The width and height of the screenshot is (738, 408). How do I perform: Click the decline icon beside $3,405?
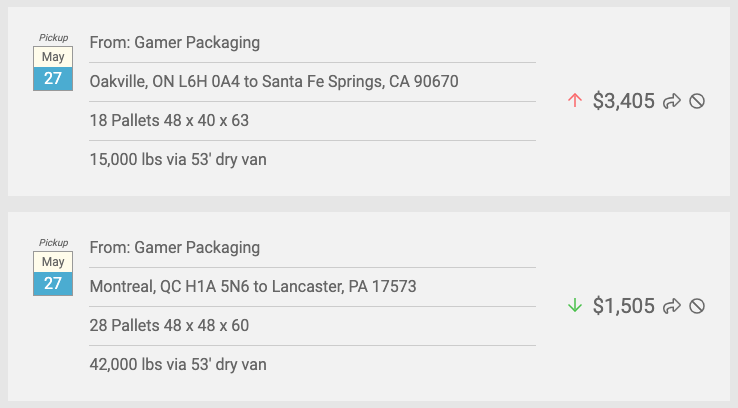697,101
